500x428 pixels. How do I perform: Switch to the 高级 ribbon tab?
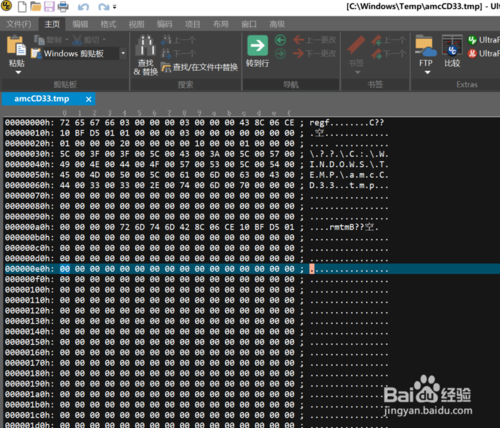tap(277, 24)
